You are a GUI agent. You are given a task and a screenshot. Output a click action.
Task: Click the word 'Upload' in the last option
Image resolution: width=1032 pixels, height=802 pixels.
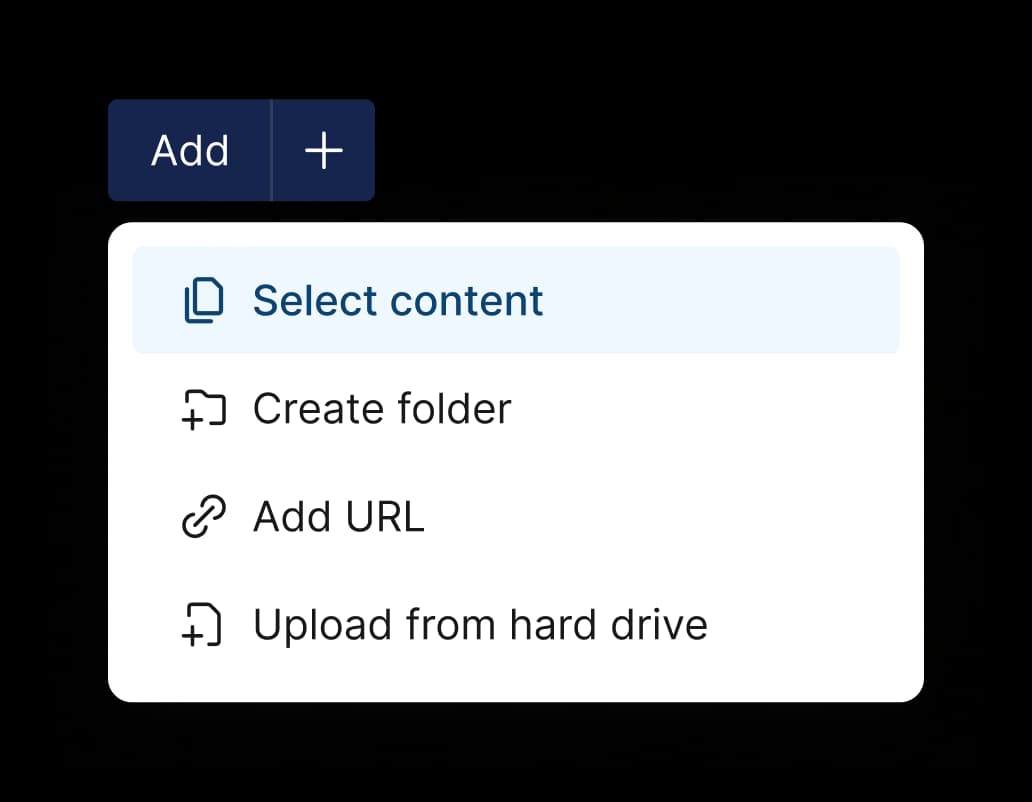click(322, 626)
